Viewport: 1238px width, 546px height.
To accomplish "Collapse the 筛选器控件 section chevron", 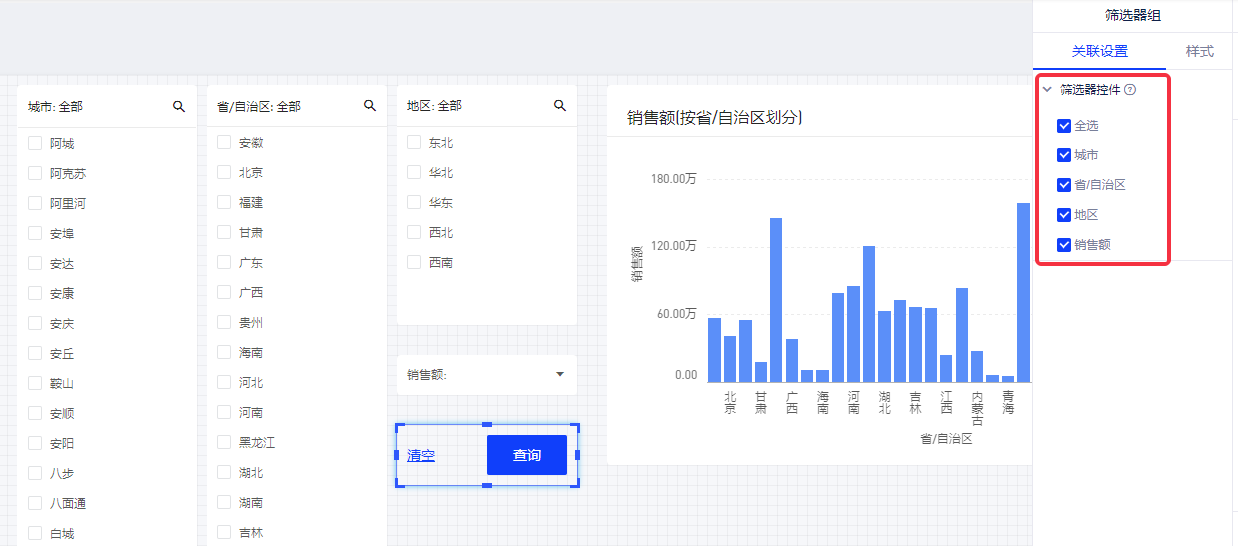I will (x=1047, y=90).
